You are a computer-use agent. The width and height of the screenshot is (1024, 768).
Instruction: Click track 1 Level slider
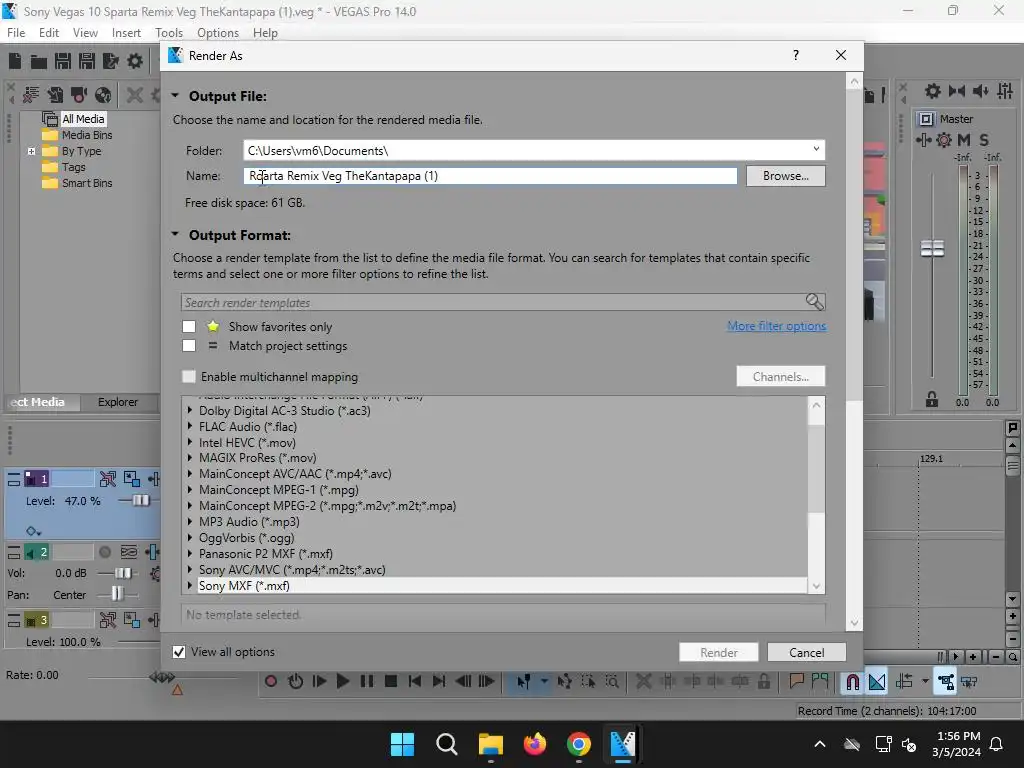[140, 500]
